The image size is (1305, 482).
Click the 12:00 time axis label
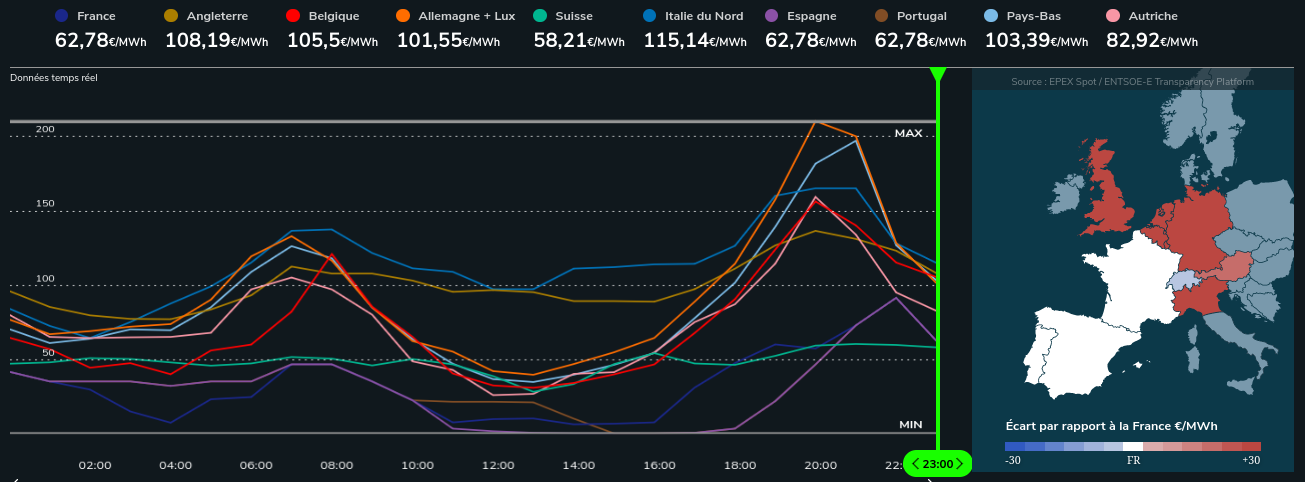(498, 465)
